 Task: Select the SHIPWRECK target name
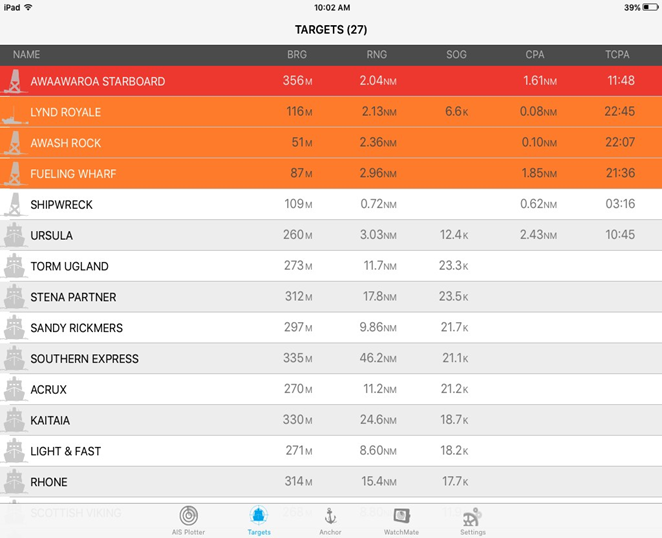coord(61,204)
